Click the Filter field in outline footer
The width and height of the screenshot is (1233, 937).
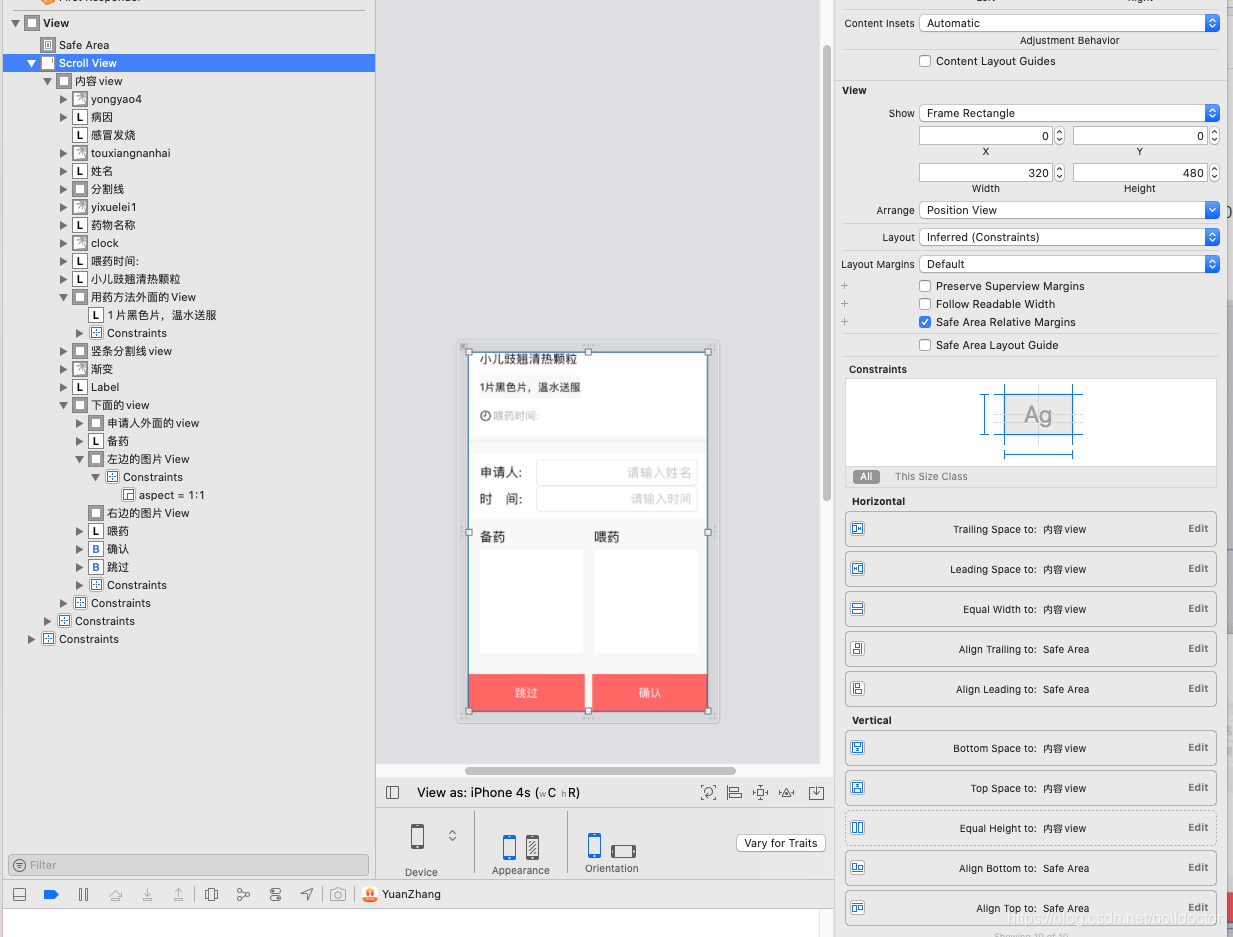185,864
